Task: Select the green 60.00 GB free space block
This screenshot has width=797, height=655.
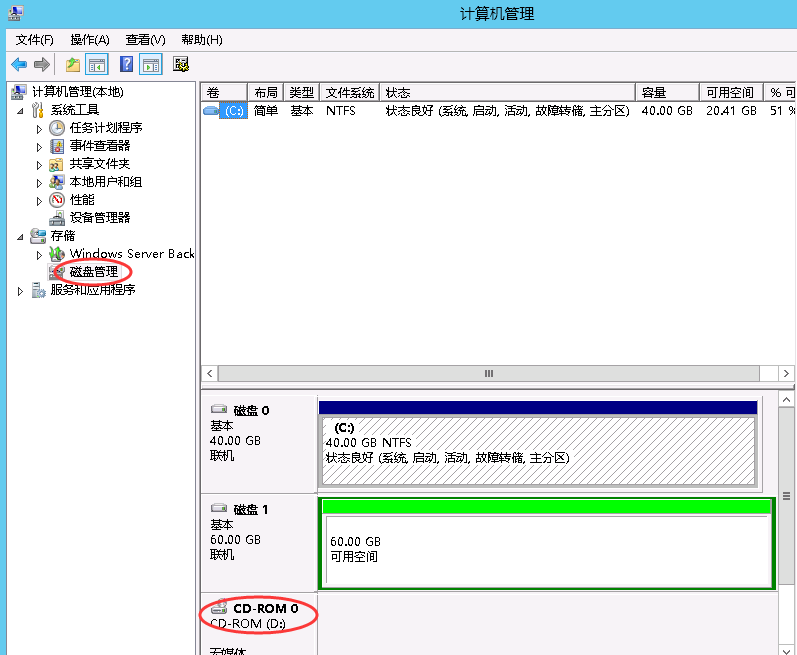Action: click(546, 548)
